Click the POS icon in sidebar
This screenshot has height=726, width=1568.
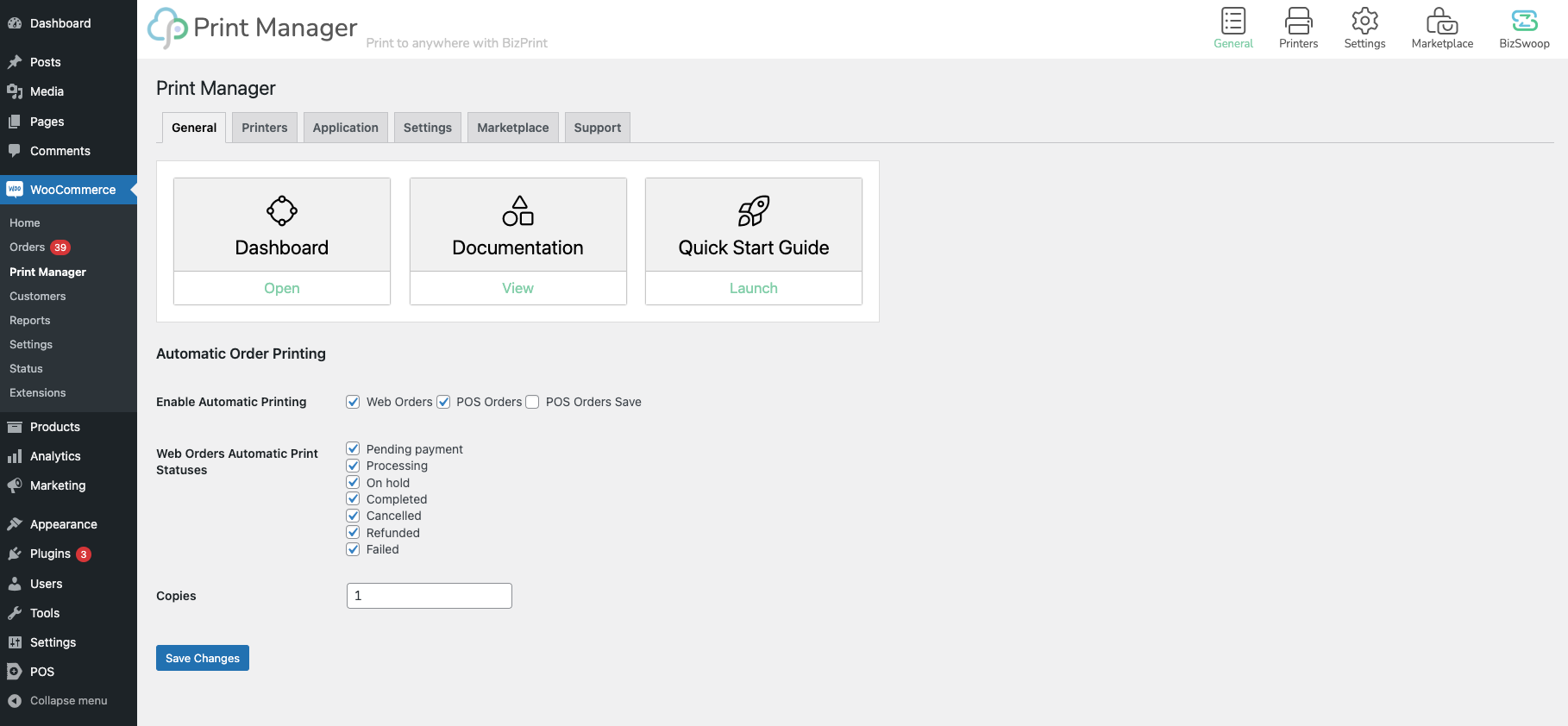[x=15, y=672]
